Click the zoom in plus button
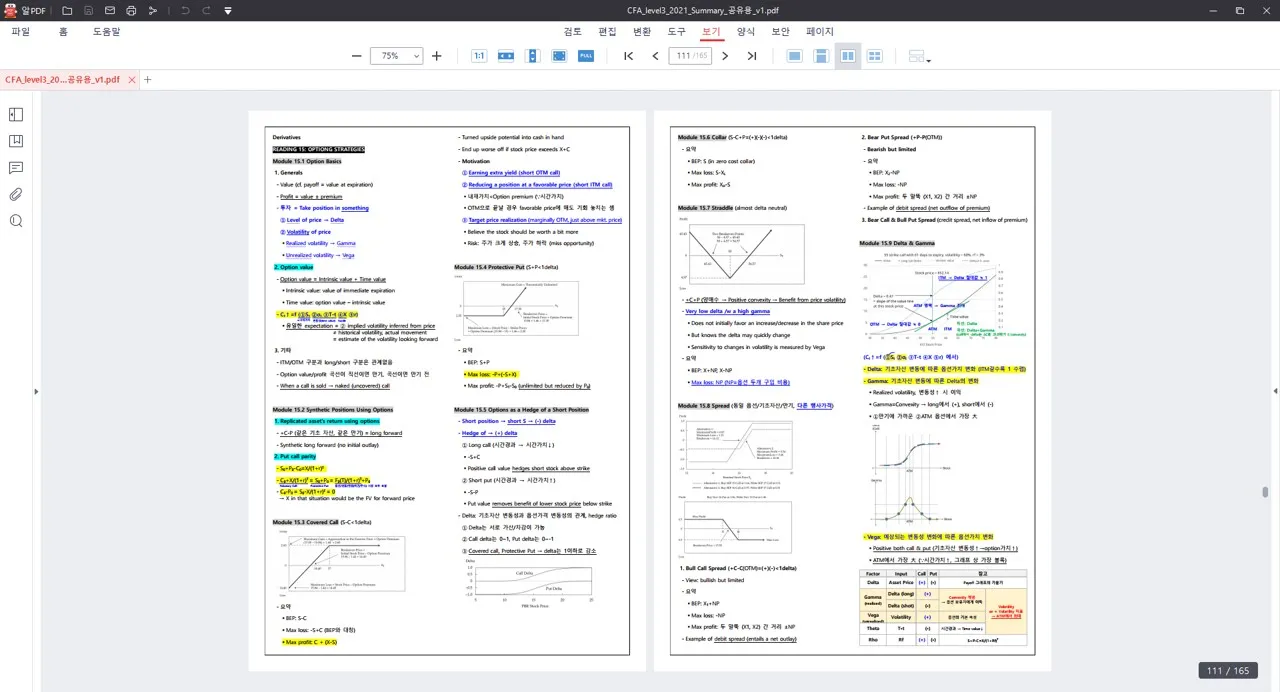This screenshot has height=692, width=1280. [x=437, y=56]
